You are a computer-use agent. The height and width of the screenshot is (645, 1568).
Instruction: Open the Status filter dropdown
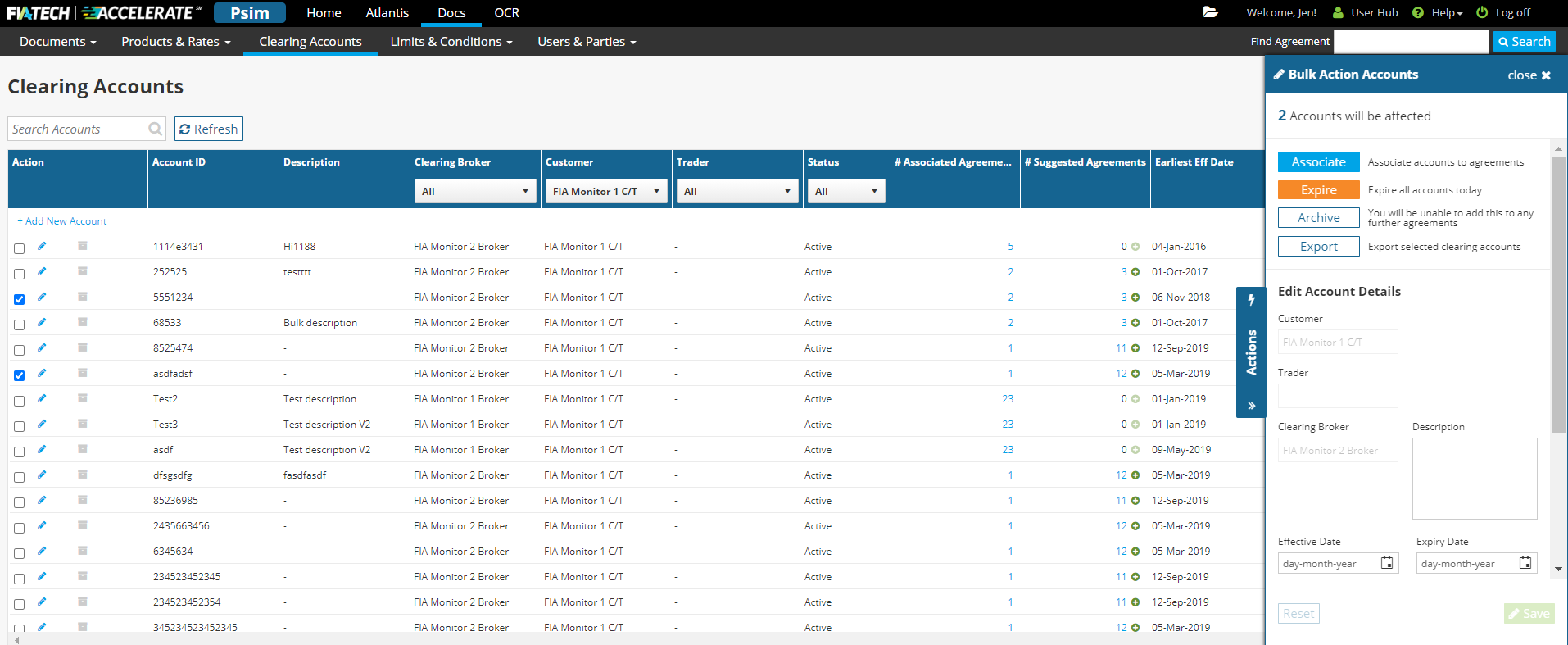[846, 191]
